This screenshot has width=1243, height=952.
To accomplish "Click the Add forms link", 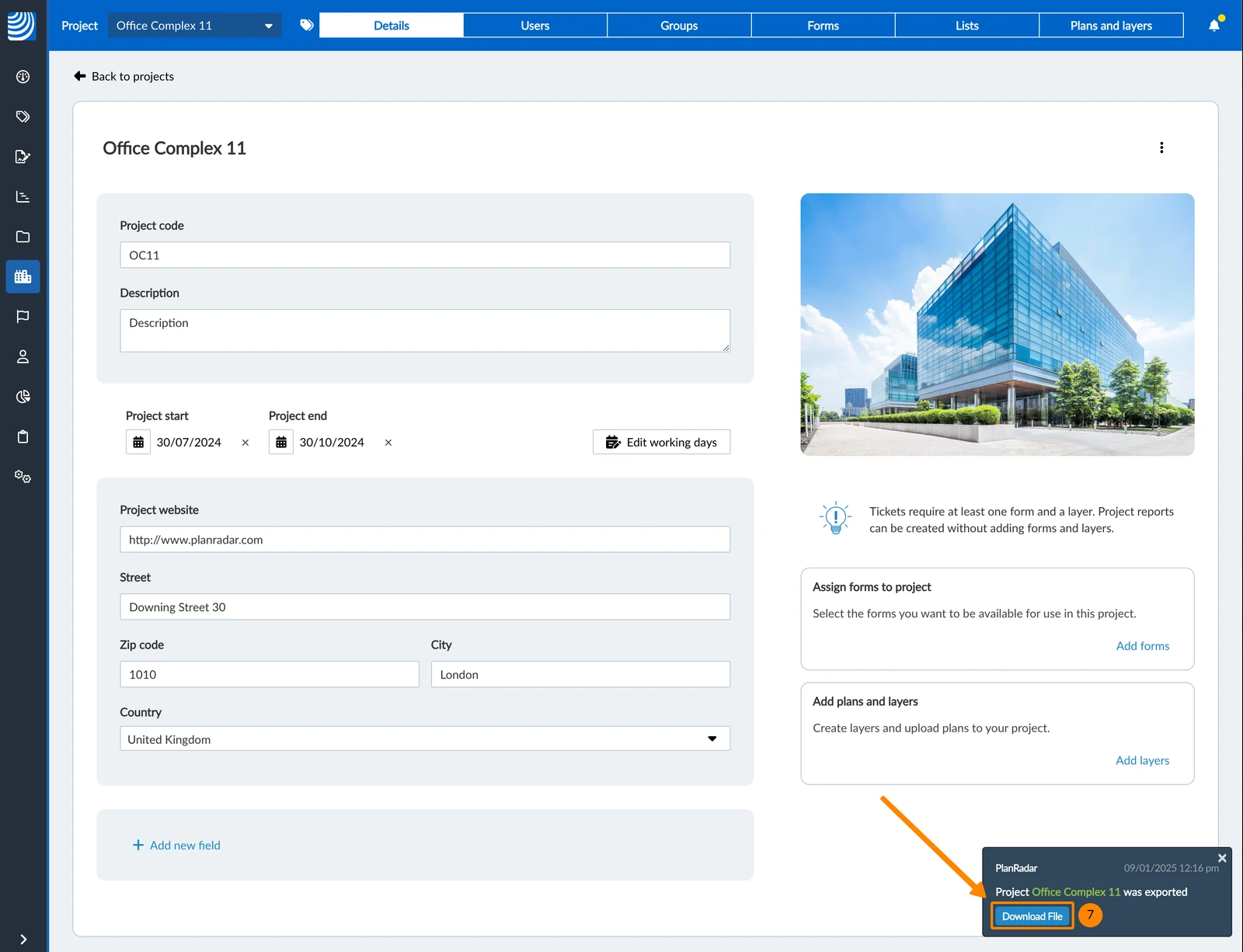I will [1142, 646].
